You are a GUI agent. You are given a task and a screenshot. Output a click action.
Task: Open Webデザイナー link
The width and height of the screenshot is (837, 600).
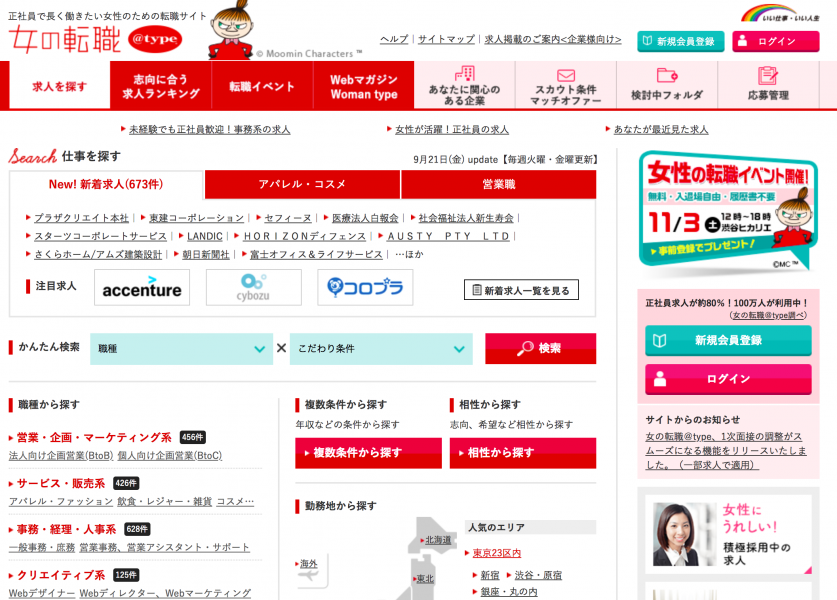tap(42, 593)
